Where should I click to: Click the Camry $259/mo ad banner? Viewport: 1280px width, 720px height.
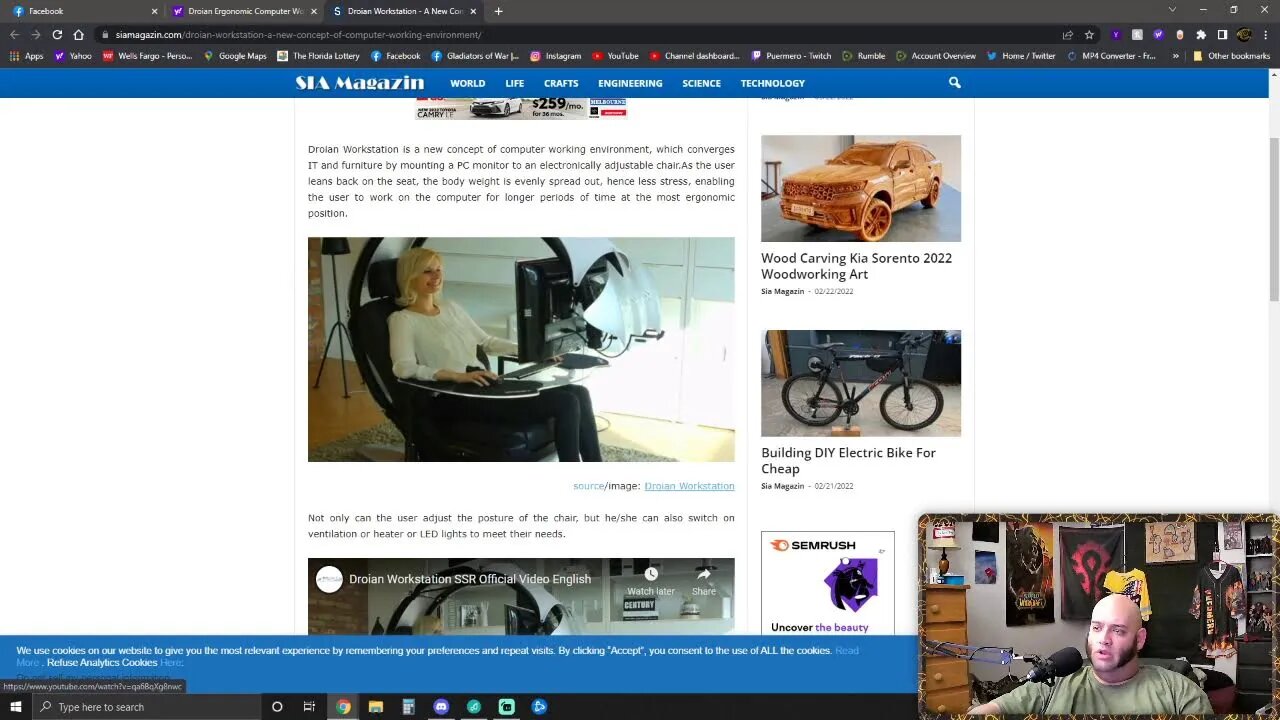coord(521,108)
